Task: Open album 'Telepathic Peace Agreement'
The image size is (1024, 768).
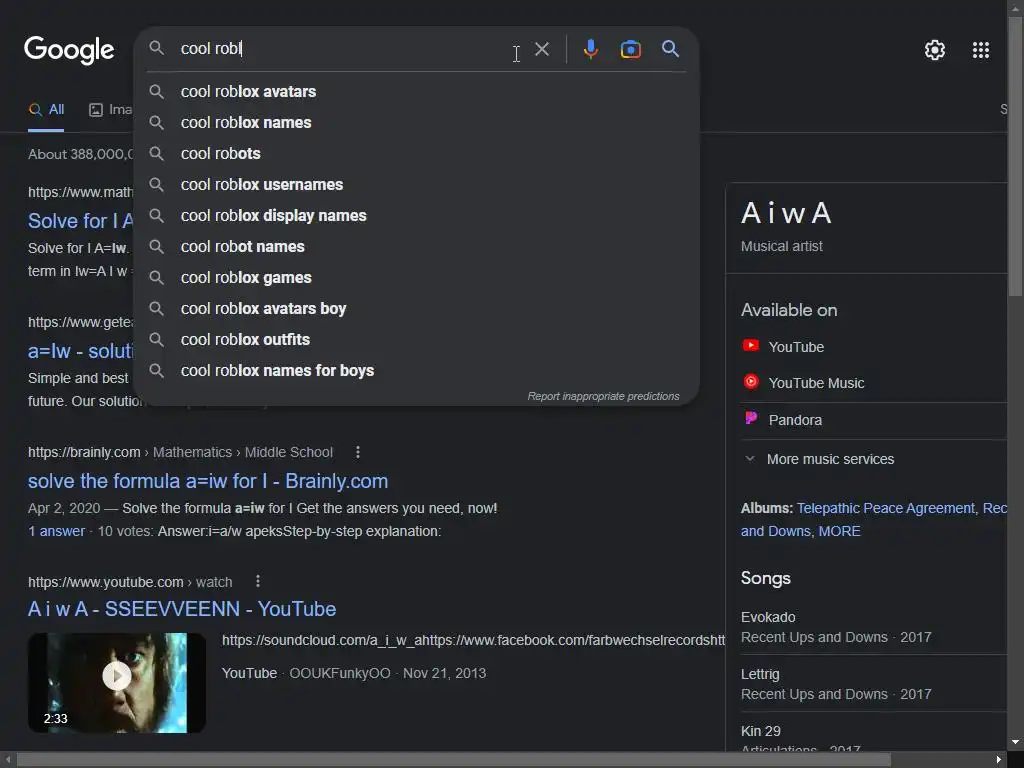Action: point(886,508)
